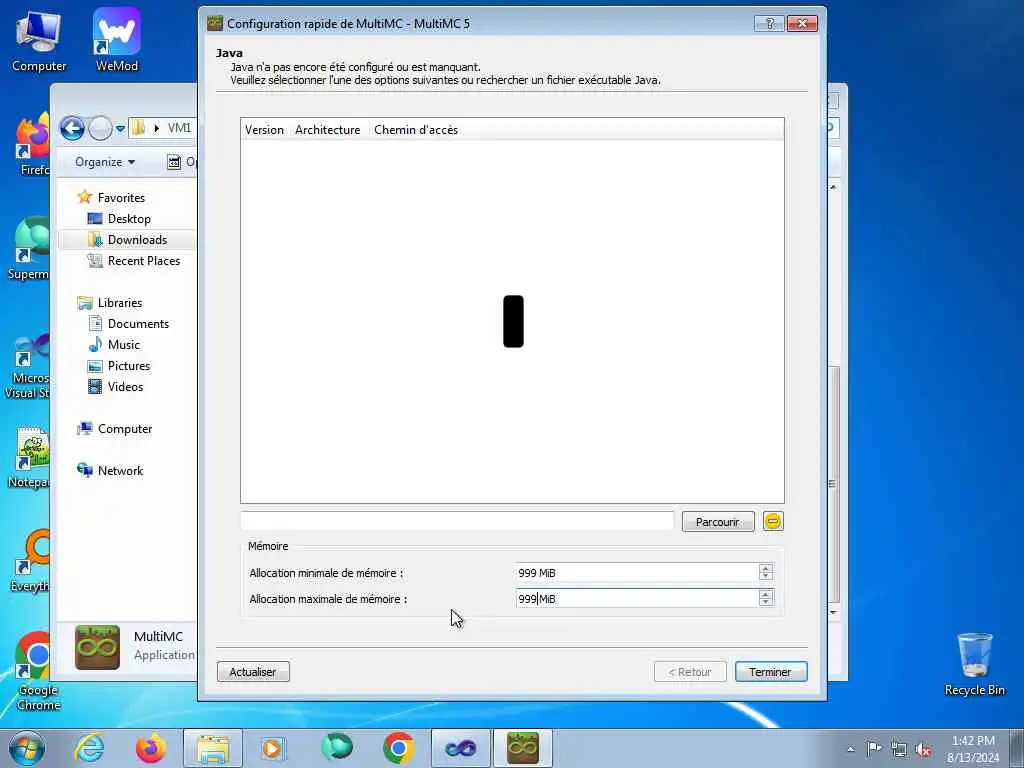This screenshot has height=768, width=1024.
Task: Select Favorites in Explorer navigation pane
Action: tap(121, 197)
